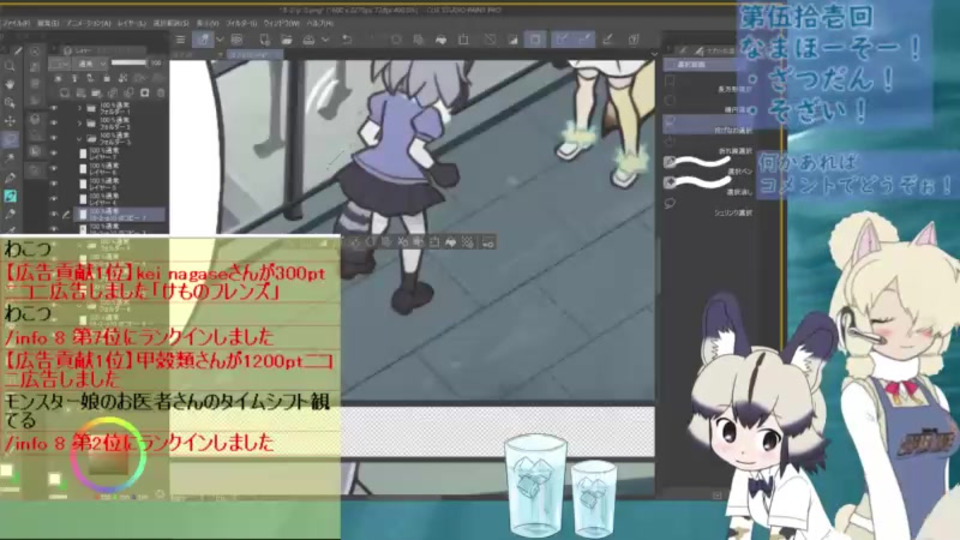Open the アニメーション(A) menu

pyautogui.click(x=88, y=23)
